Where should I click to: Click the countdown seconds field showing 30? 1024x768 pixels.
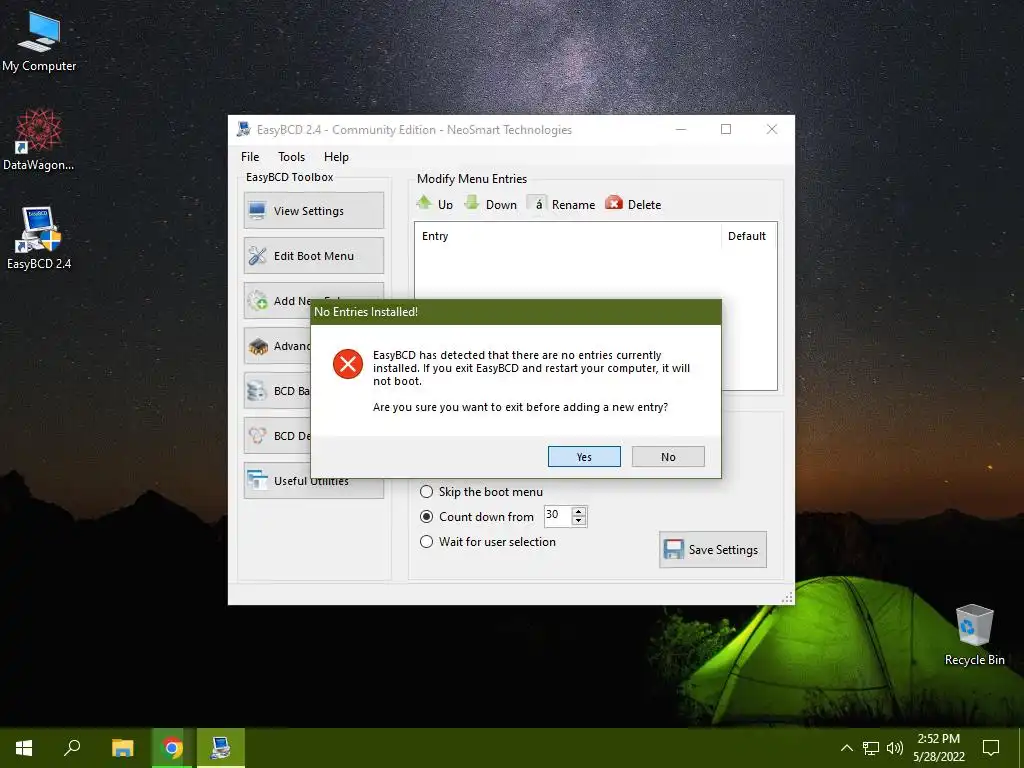[x=557, y=516]
